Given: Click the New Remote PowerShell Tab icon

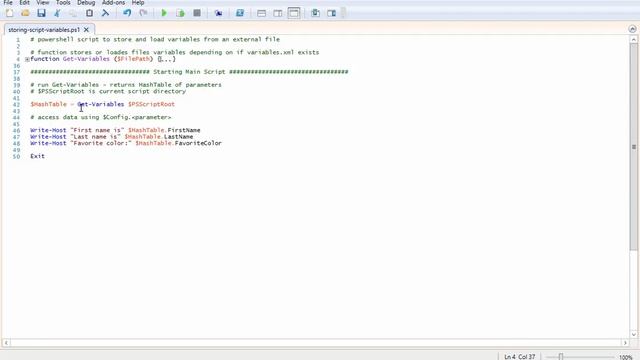Looking at the screenshot, I should 218,13.
